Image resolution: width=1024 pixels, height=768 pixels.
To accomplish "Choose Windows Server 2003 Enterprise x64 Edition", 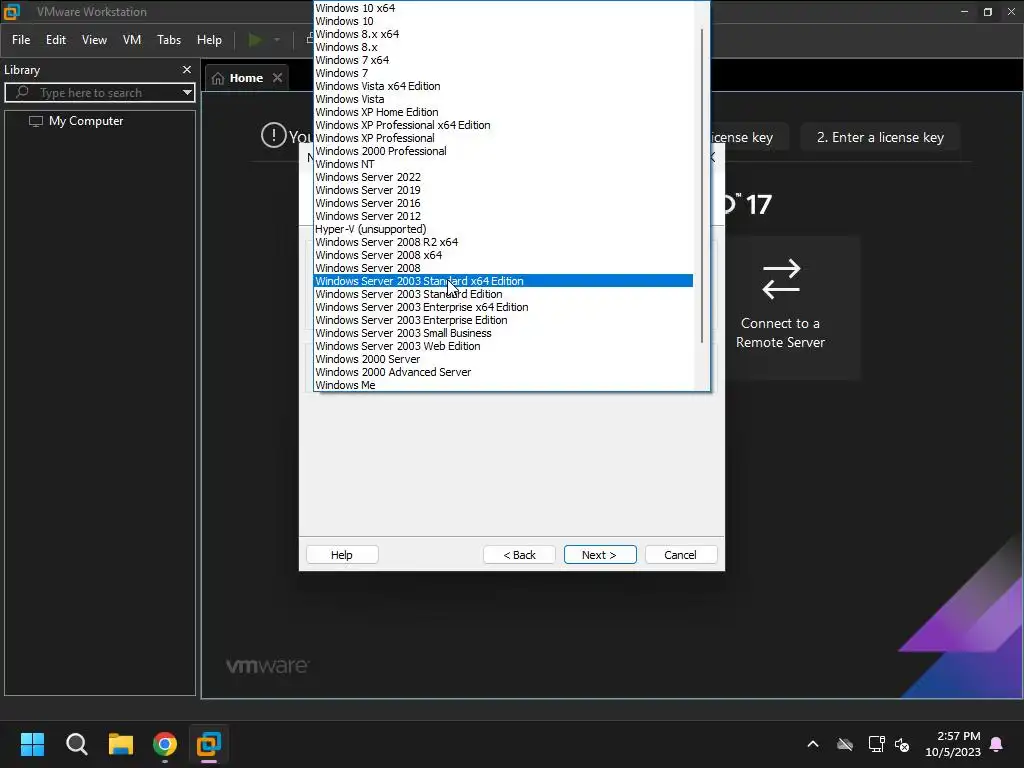I will pos(504,307).
